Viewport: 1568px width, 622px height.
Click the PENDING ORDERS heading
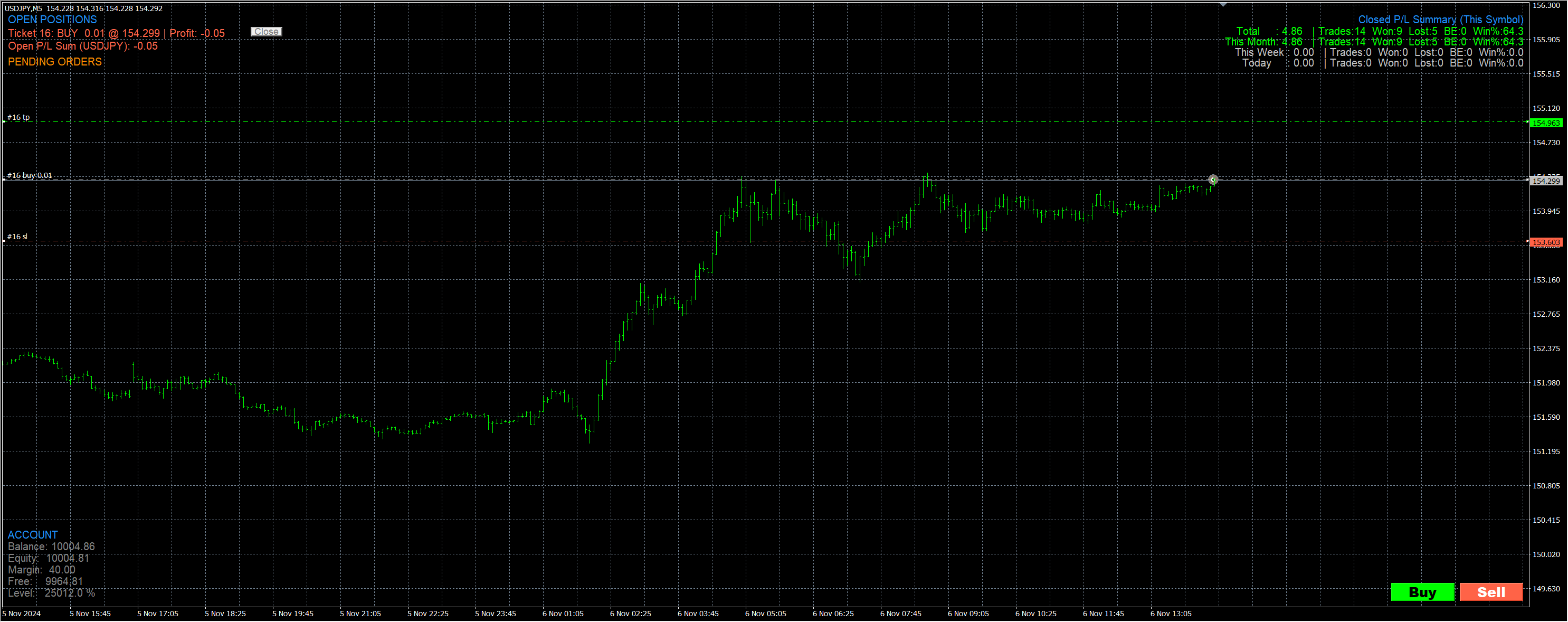(55, 62)
